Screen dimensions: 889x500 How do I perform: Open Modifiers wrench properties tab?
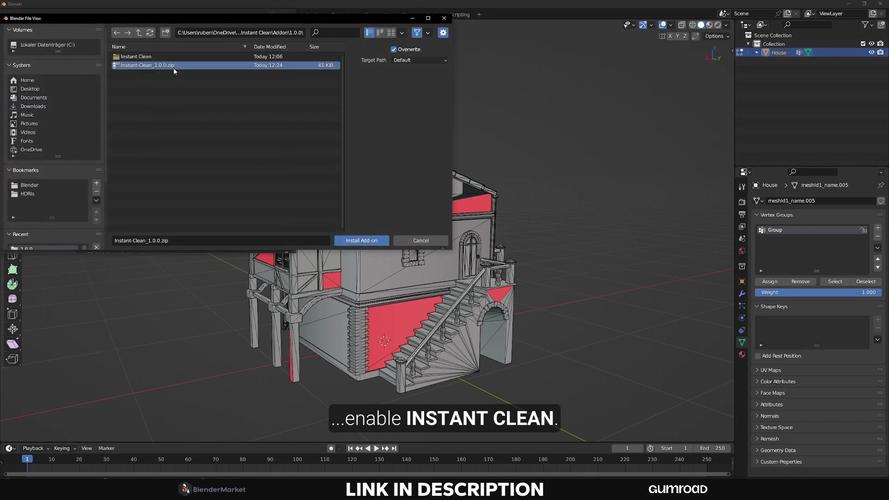pos(742,294)
